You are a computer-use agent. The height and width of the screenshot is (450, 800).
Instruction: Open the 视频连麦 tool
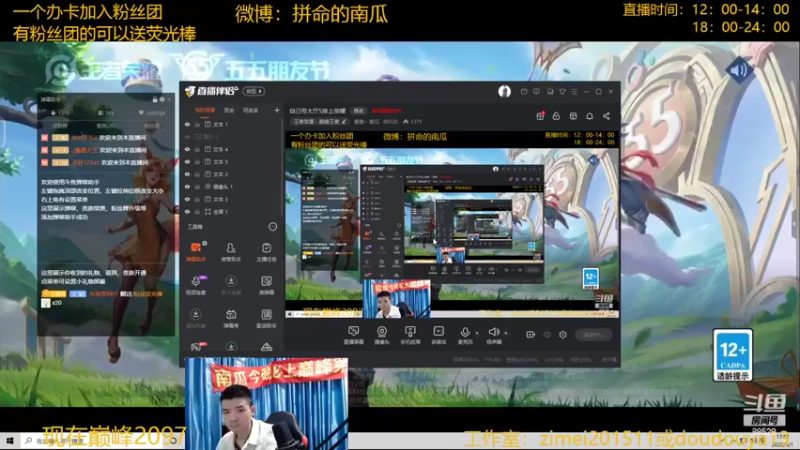pyautogui.click(x=196, y=285)
